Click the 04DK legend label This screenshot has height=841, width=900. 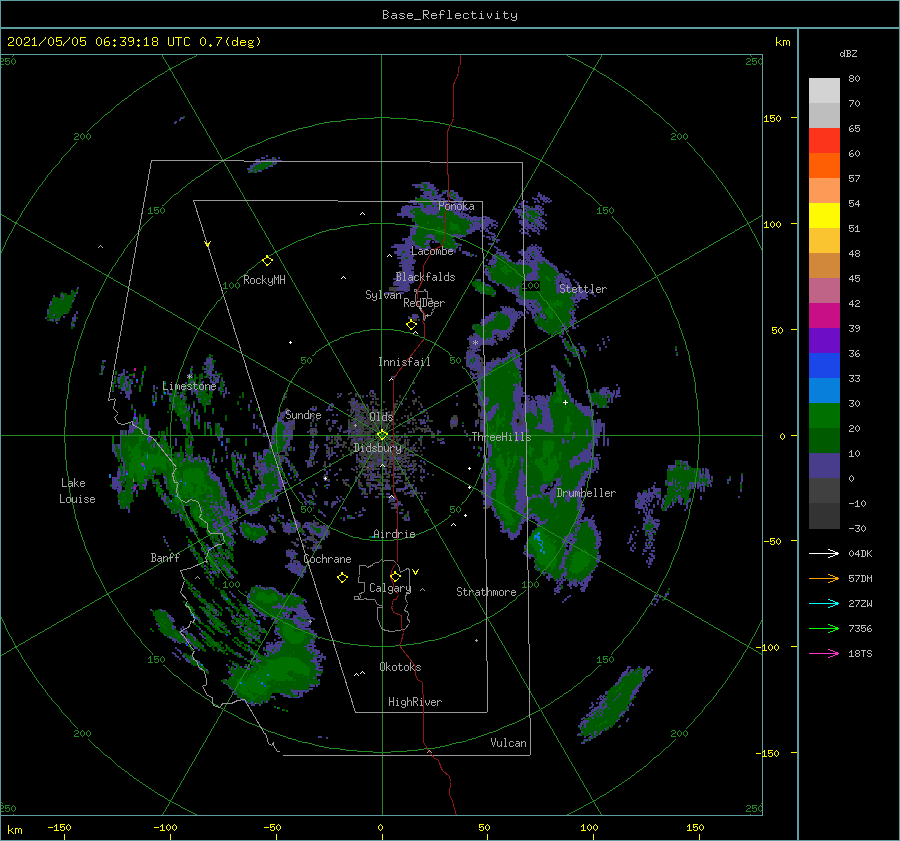tap(860, 553)
